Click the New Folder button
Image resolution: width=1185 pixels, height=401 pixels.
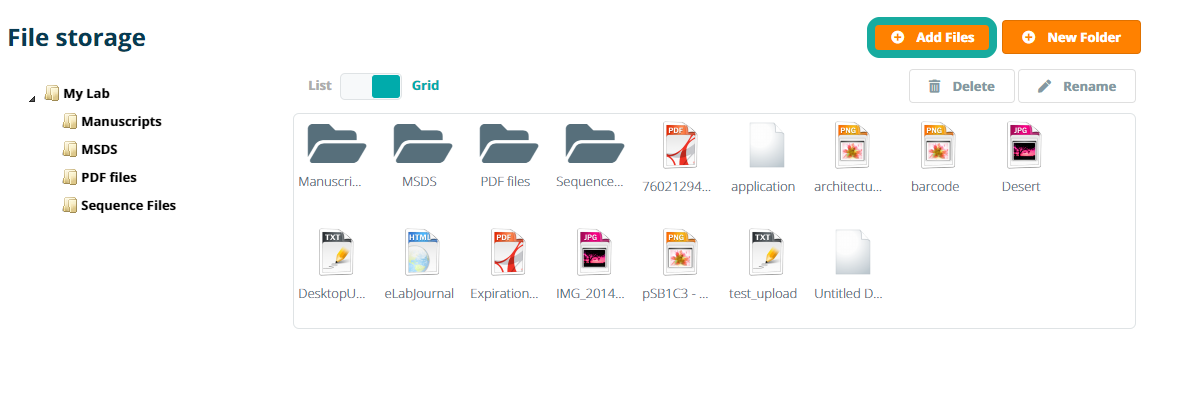coord(1071,37)
